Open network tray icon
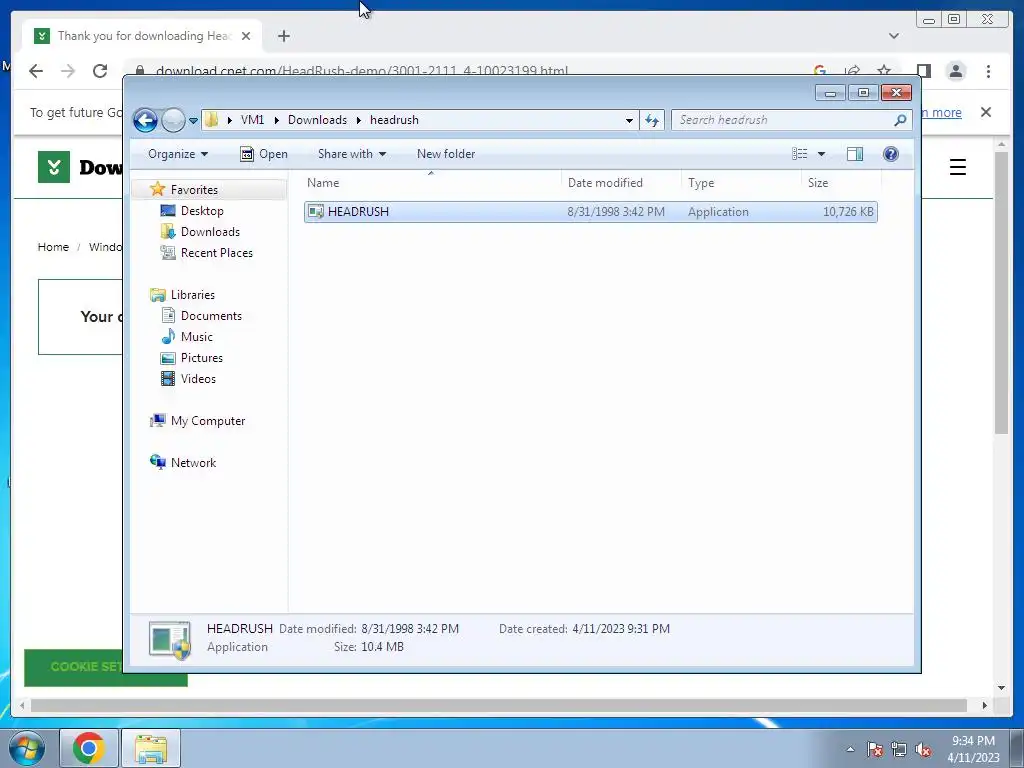This screenshot has width=1024, height=768. click(899, 749)
